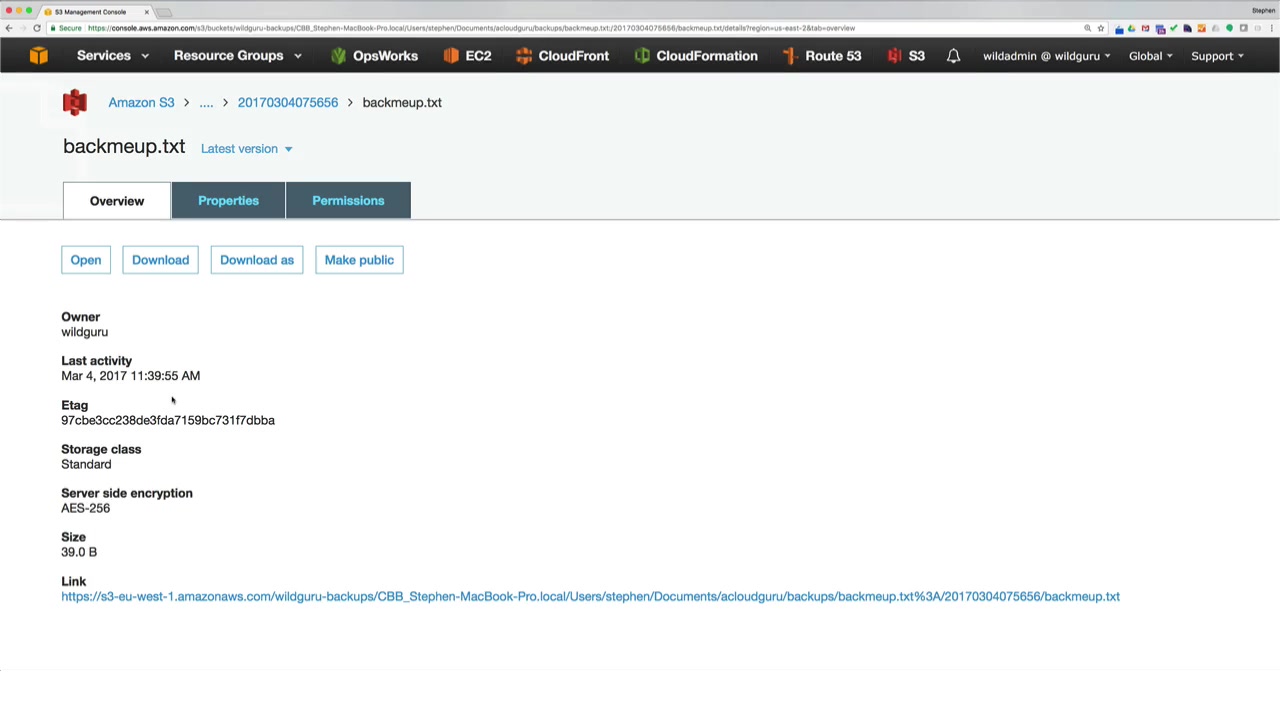Reload the page with the refresh icon
This screenshot has width=1280, height=720.
[37, 28]
